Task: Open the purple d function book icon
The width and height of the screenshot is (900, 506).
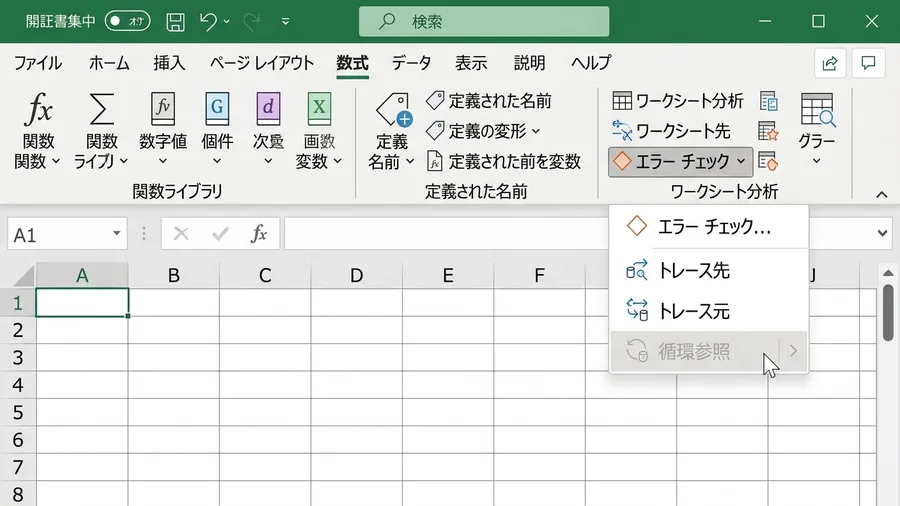Action: pos(268,108)
